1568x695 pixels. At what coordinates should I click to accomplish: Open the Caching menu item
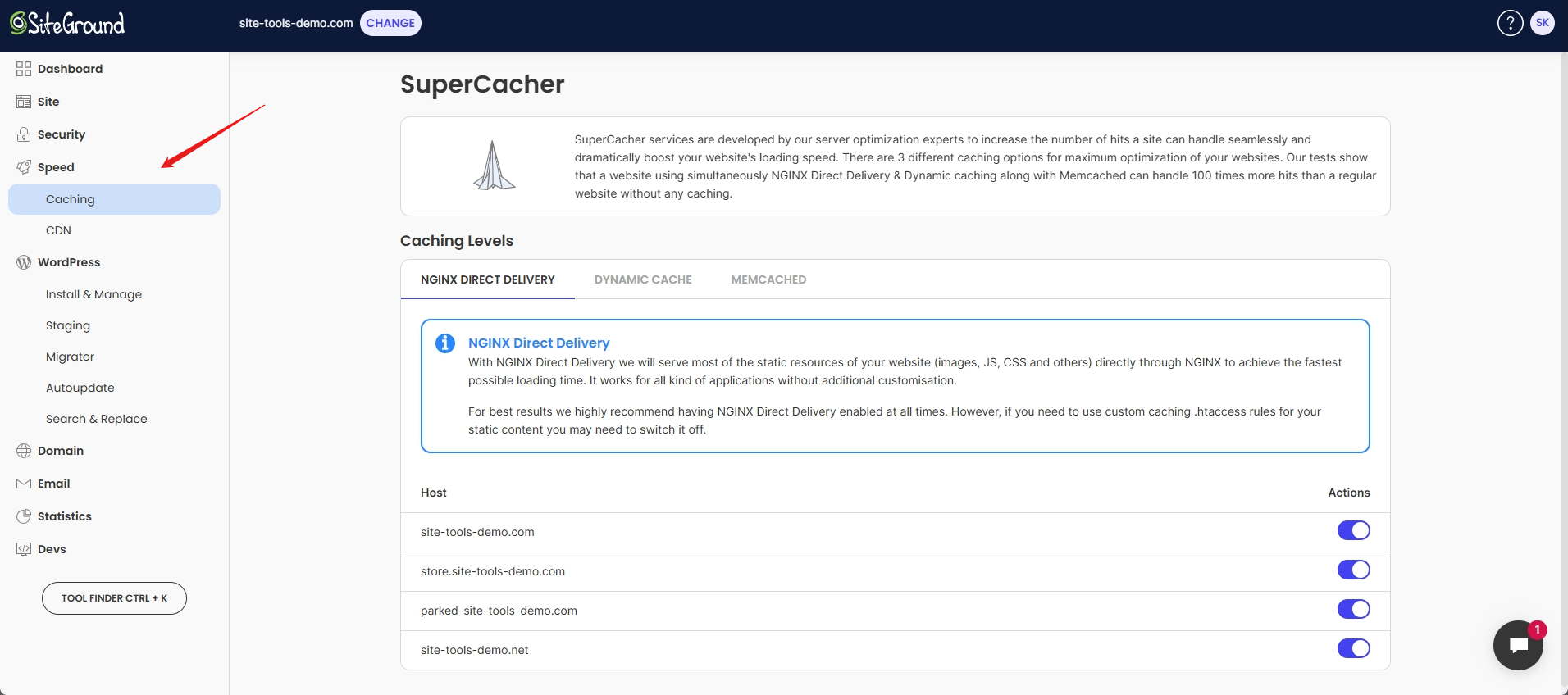[114, 199]
